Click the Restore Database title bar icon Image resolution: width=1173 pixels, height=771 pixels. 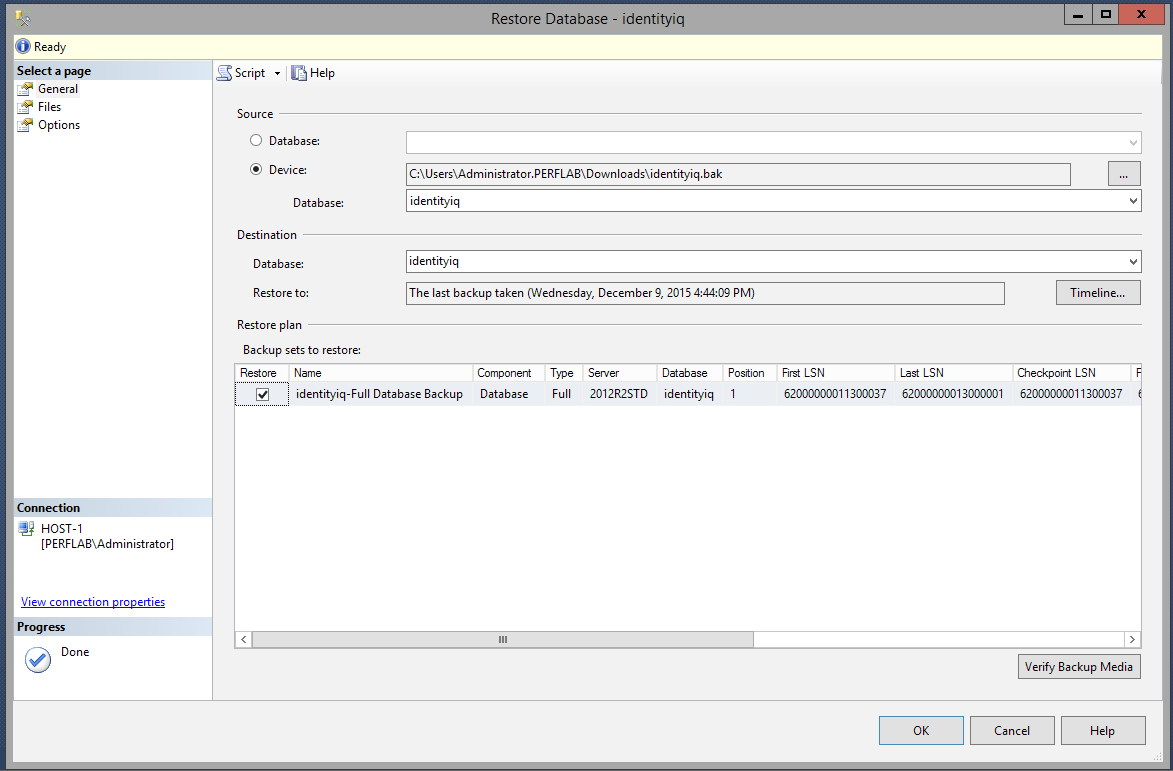pos(23,18)
